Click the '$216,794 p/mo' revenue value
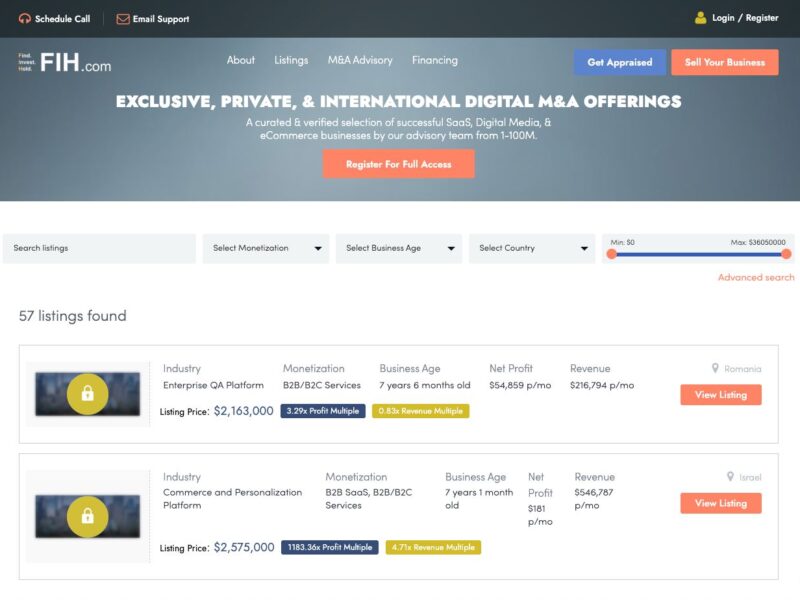Image resolution: width=800 pixels, height=600 pixels. pos(602,385)
